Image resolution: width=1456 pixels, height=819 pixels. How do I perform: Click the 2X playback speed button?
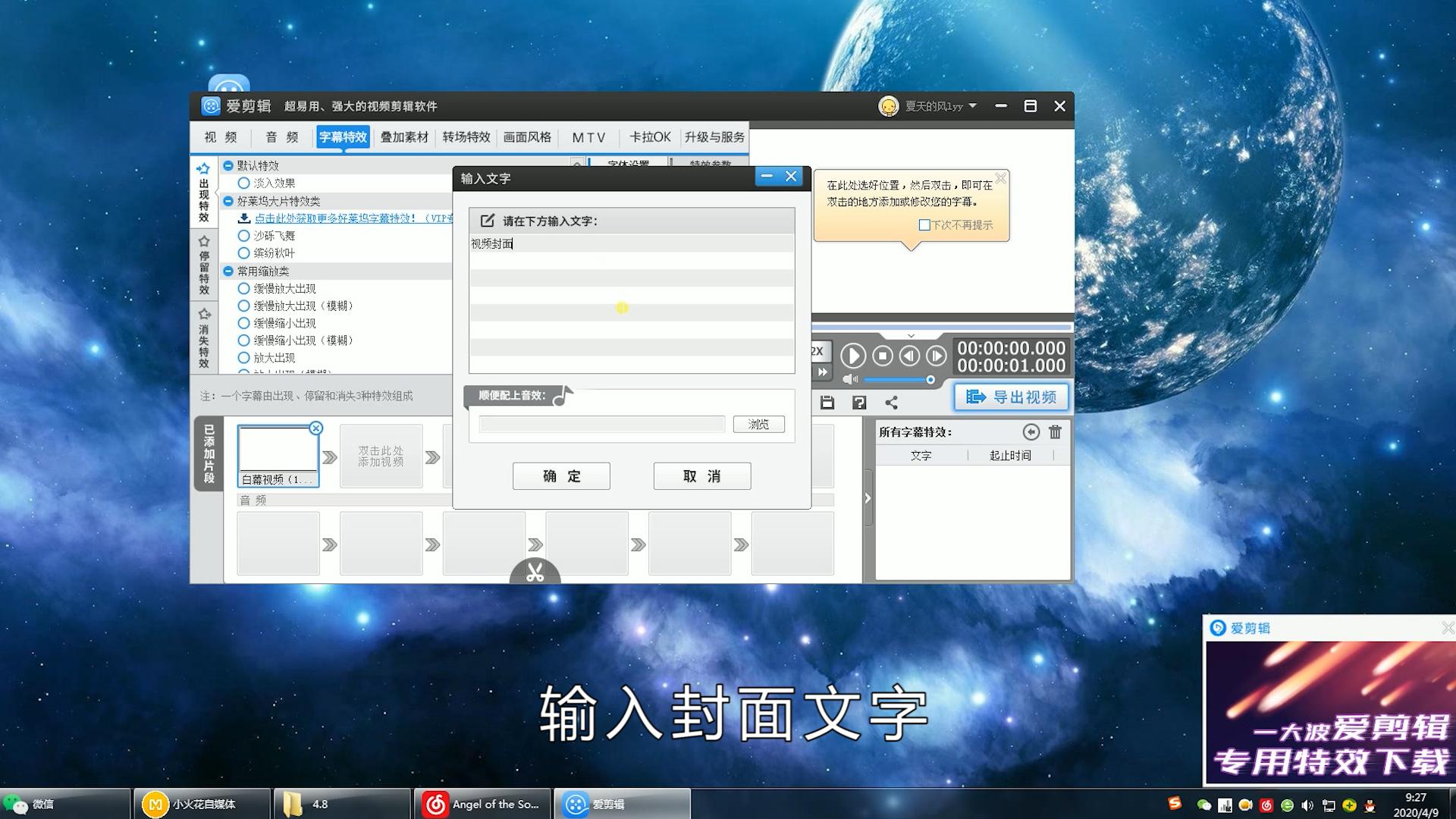click(819, 351)
